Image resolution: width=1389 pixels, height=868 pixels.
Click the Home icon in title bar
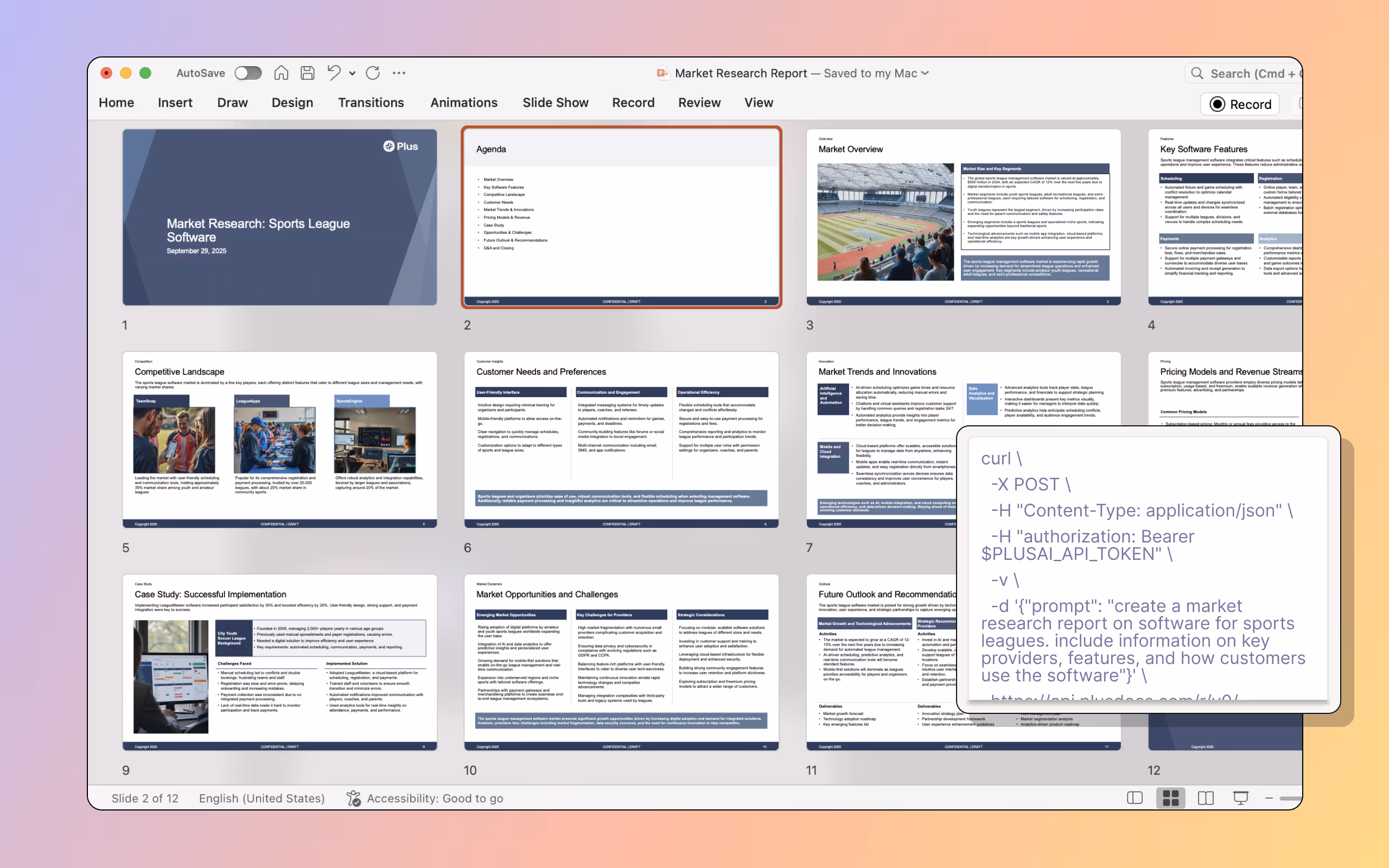pyautogui.click(x=281, y=73)
